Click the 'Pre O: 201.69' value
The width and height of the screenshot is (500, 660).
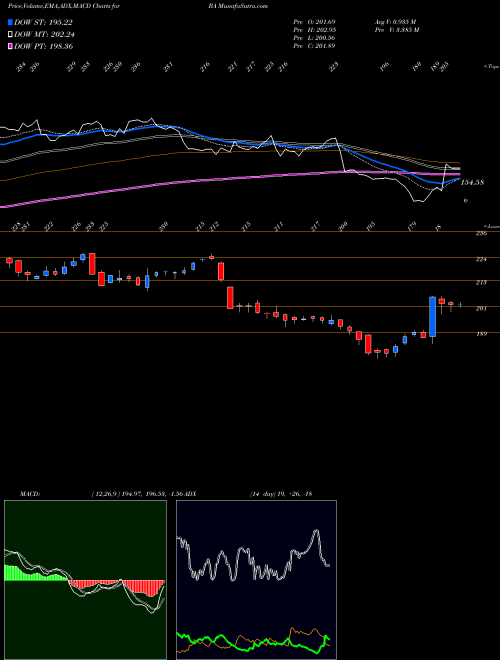click(x=314, y=21)
